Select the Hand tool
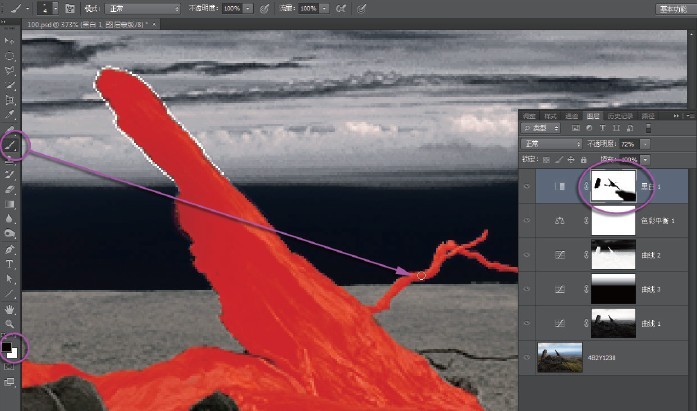697x411 pixels. coord(10,309)
